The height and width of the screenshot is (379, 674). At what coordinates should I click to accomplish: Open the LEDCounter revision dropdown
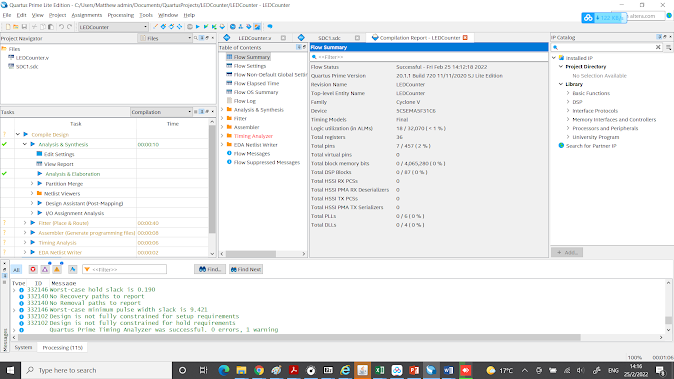(113, 27)
